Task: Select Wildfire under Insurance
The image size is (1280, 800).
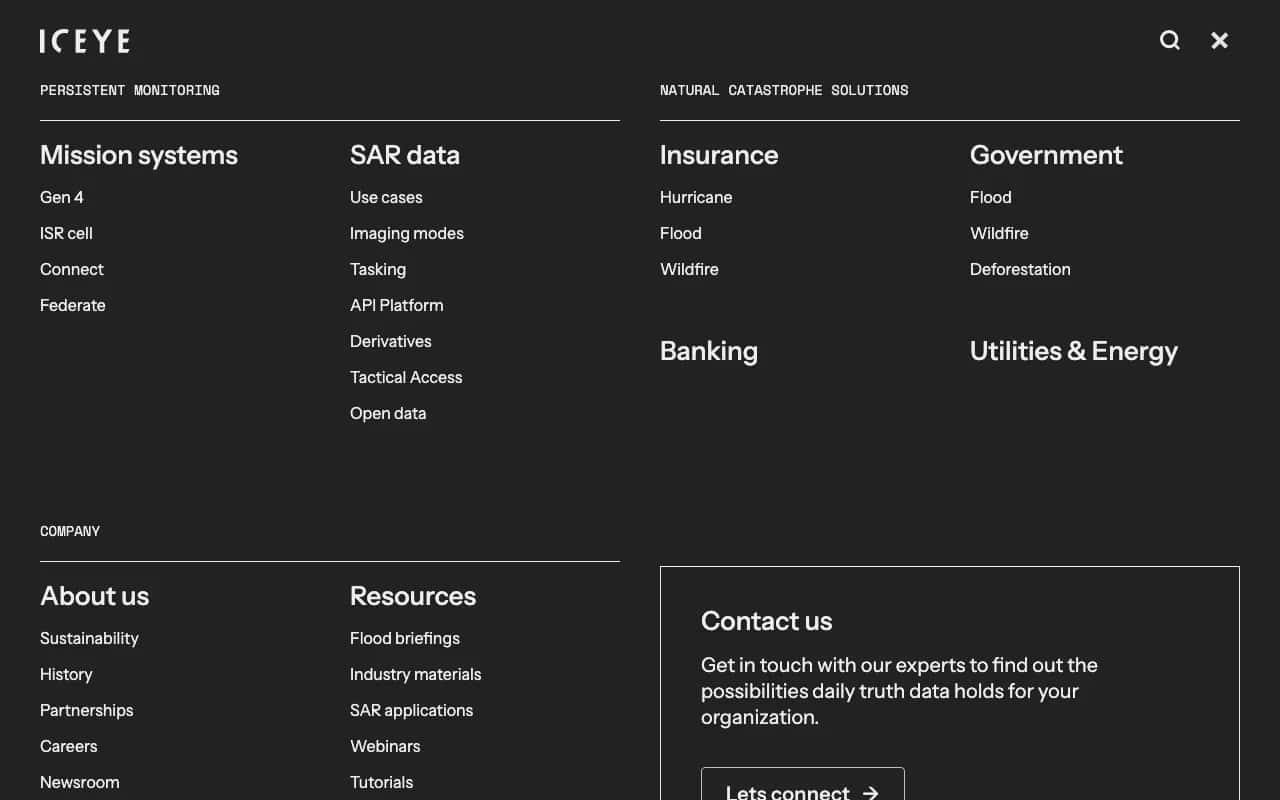Action: tap(689, 269)
